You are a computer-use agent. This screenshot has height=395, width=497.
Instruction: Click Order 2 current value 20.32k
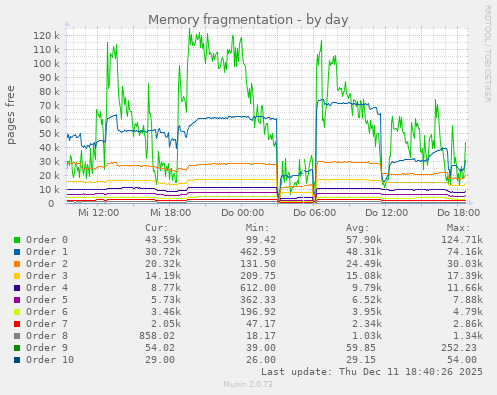tap(163, 264)
